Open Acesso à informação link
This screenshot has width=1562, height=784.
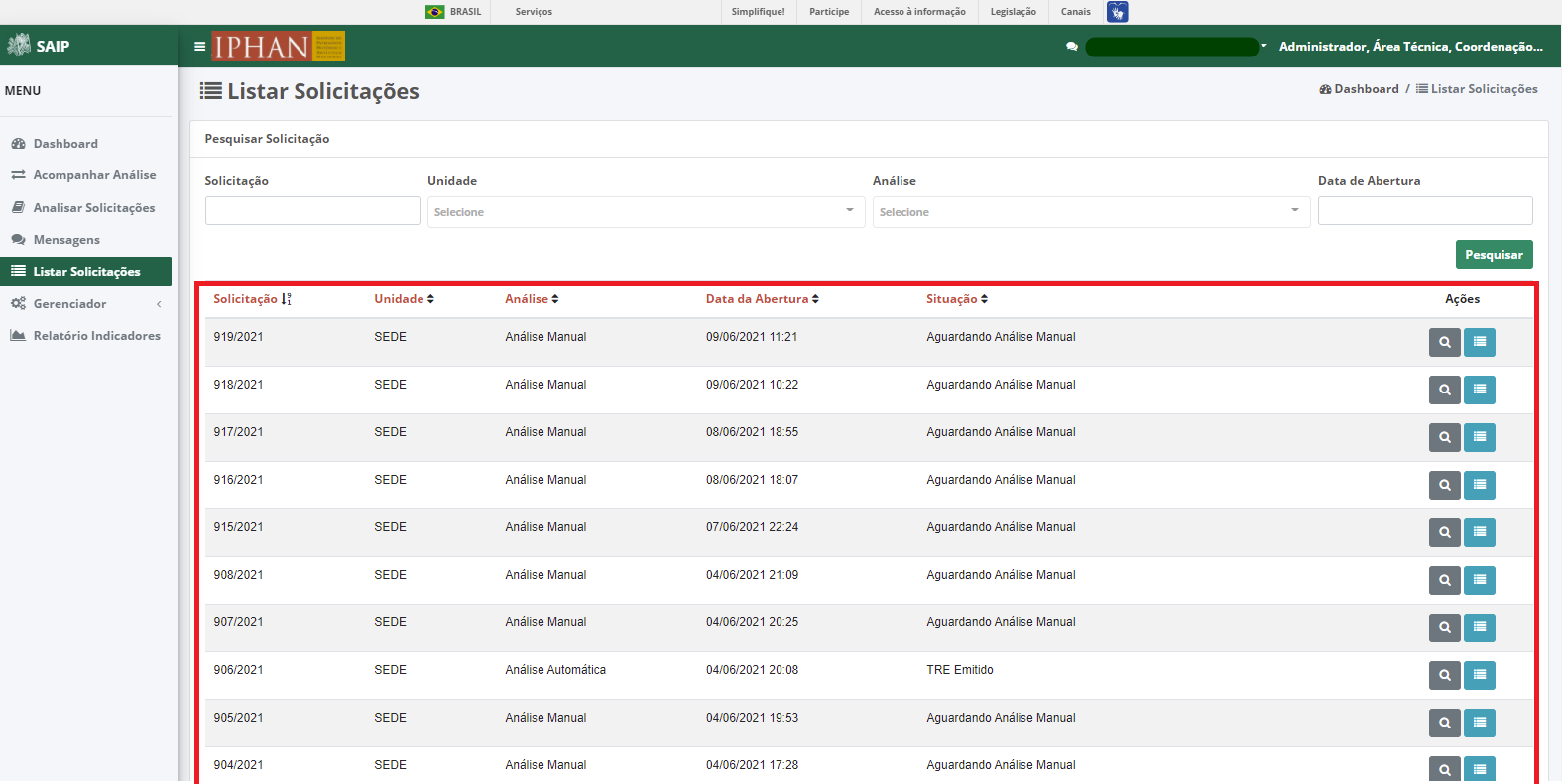pos(919,12)
